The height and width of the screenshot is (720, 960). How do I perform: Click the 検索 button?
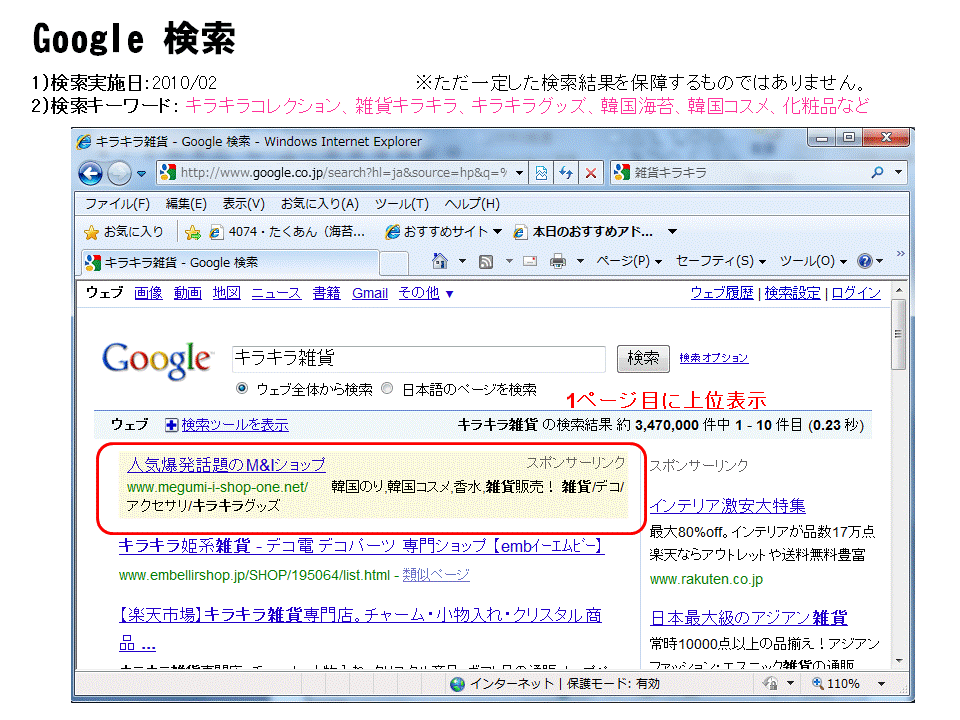pyautogui.click(x=643, y=358)
